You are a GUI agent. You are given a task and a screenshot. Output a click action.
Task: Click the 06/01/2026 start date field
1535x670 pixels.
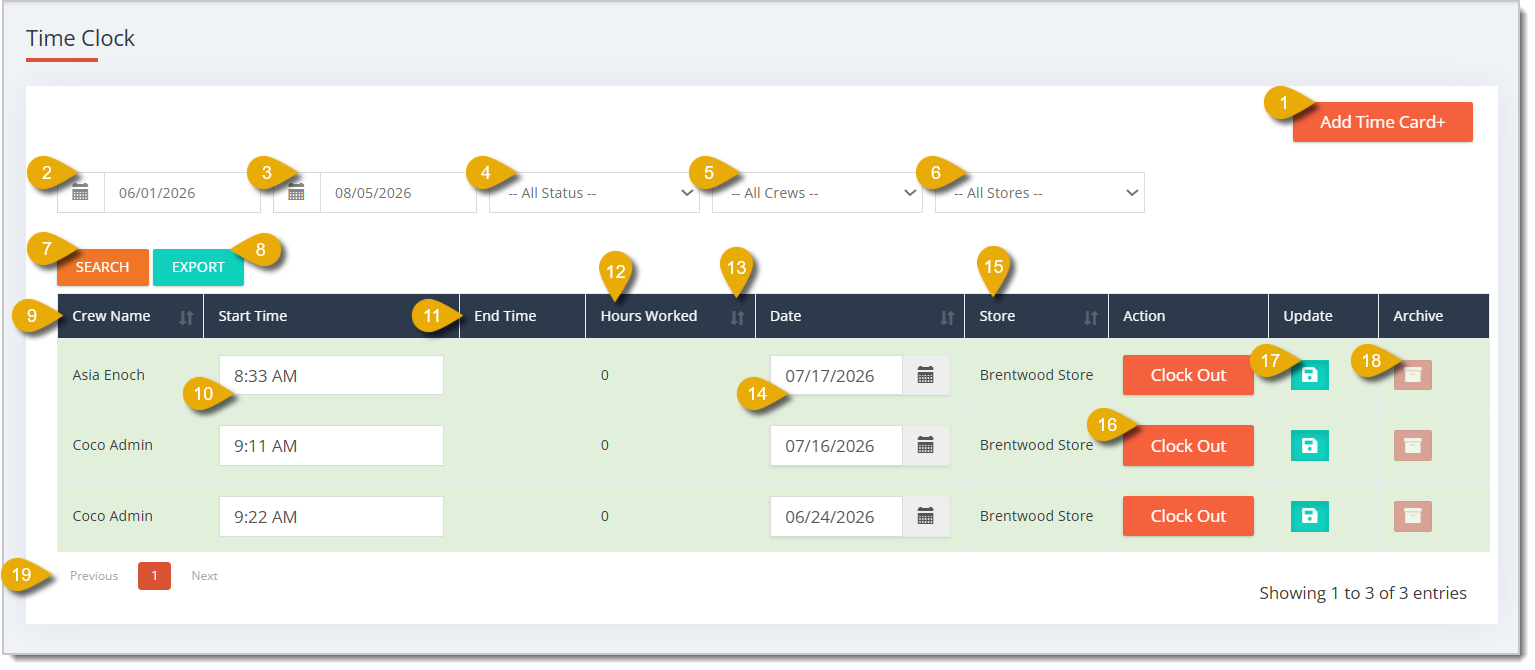[x=182, y=192]
